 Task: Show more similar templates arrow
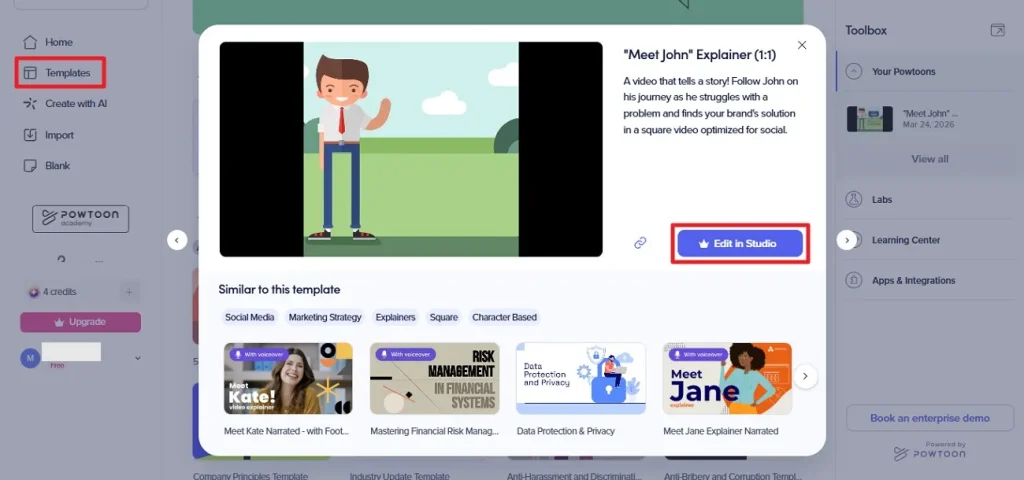point(805,376)
